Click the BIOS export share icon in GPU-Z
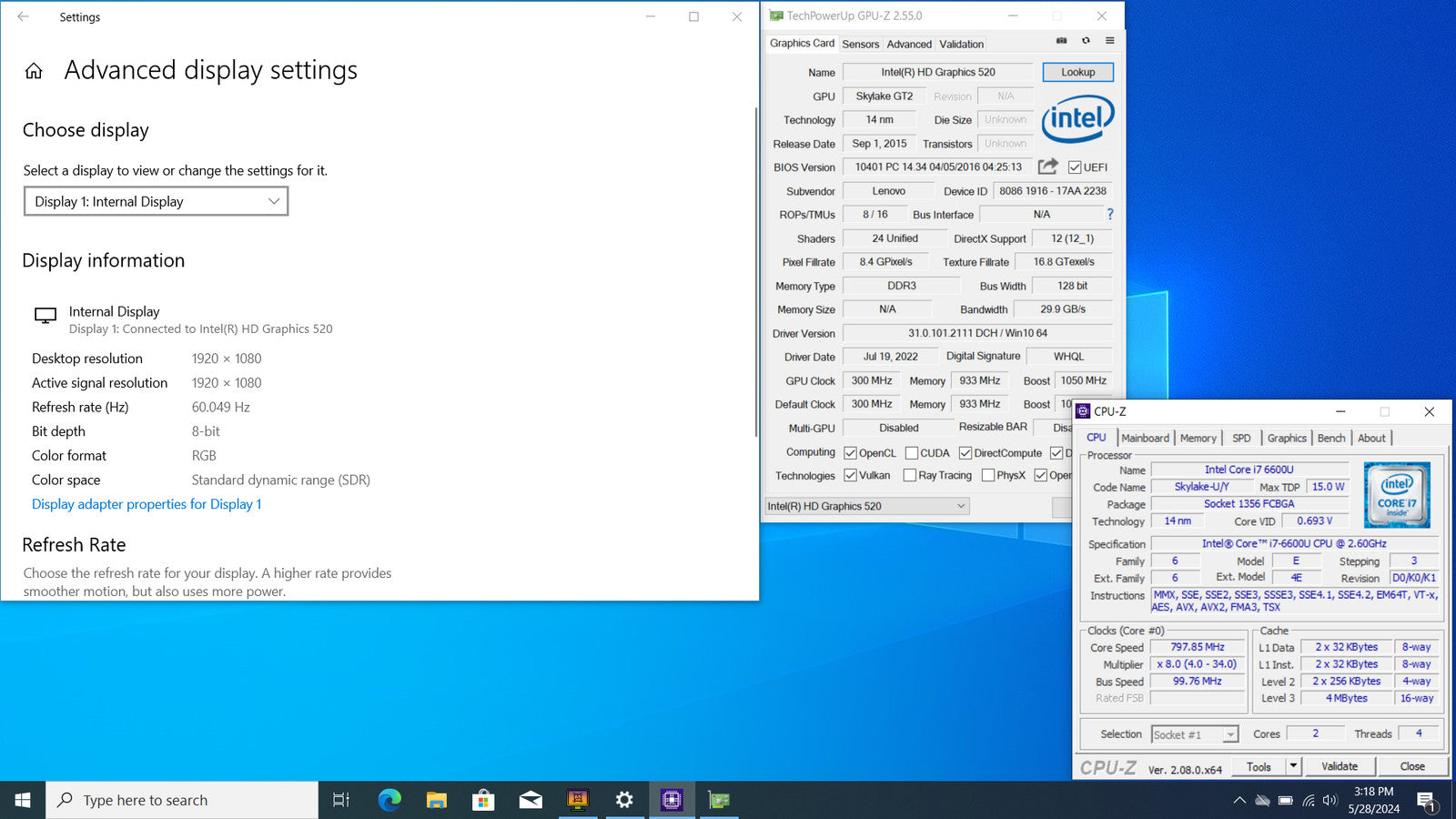This screenshot has width=1456, height=819. 1048,167
